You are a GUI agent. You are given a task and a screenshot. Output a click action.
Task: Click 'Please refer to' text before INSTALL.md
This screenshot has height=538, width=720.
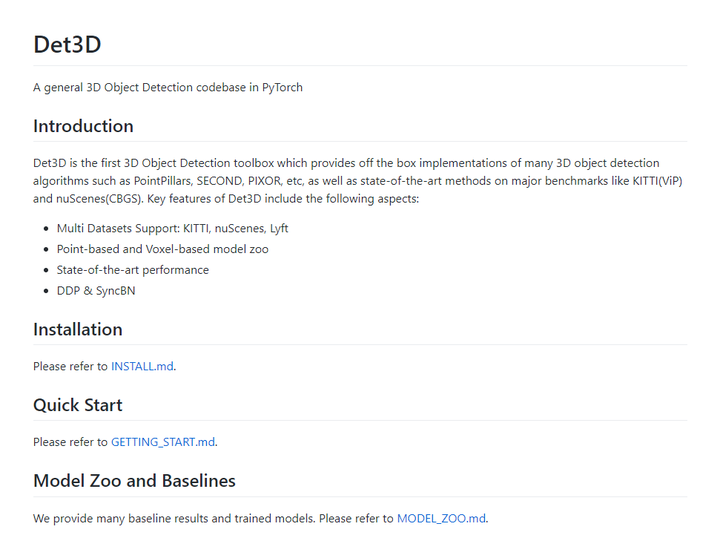[70, 366]
